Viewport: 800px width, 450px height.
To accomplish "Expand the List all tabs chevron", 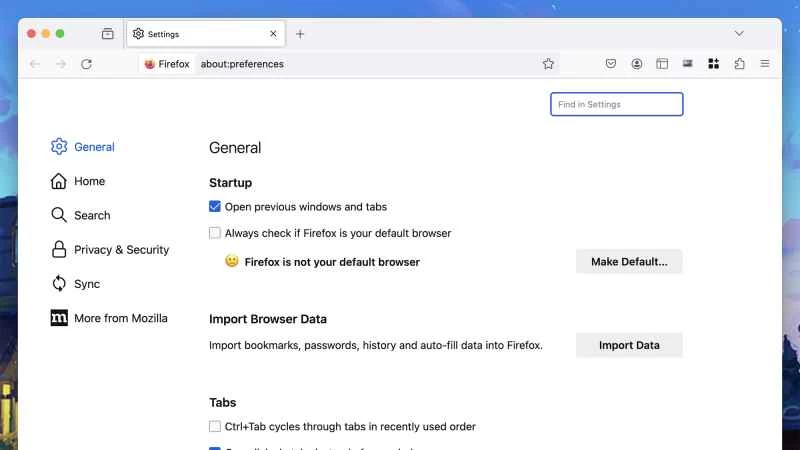I will pos(739,34).
